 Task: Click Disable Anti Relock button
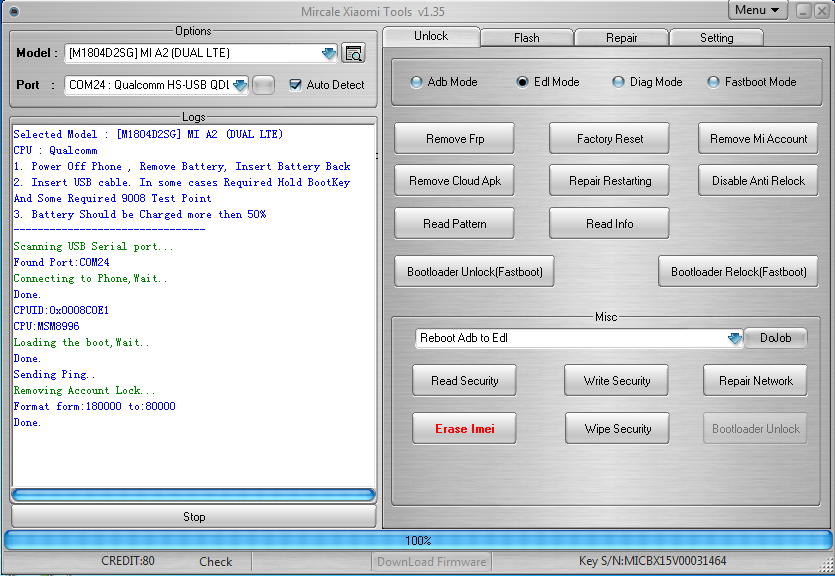click(758, 181)
